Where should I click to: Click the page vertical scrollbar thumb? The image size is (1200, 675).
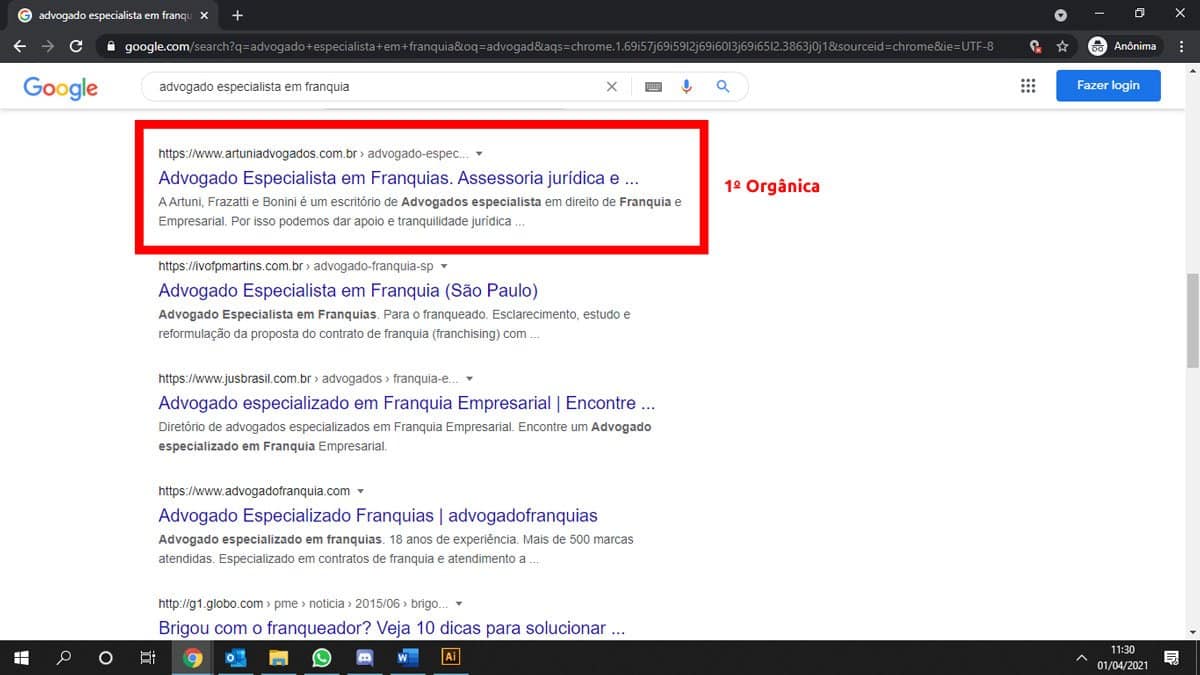[1192, 320]
